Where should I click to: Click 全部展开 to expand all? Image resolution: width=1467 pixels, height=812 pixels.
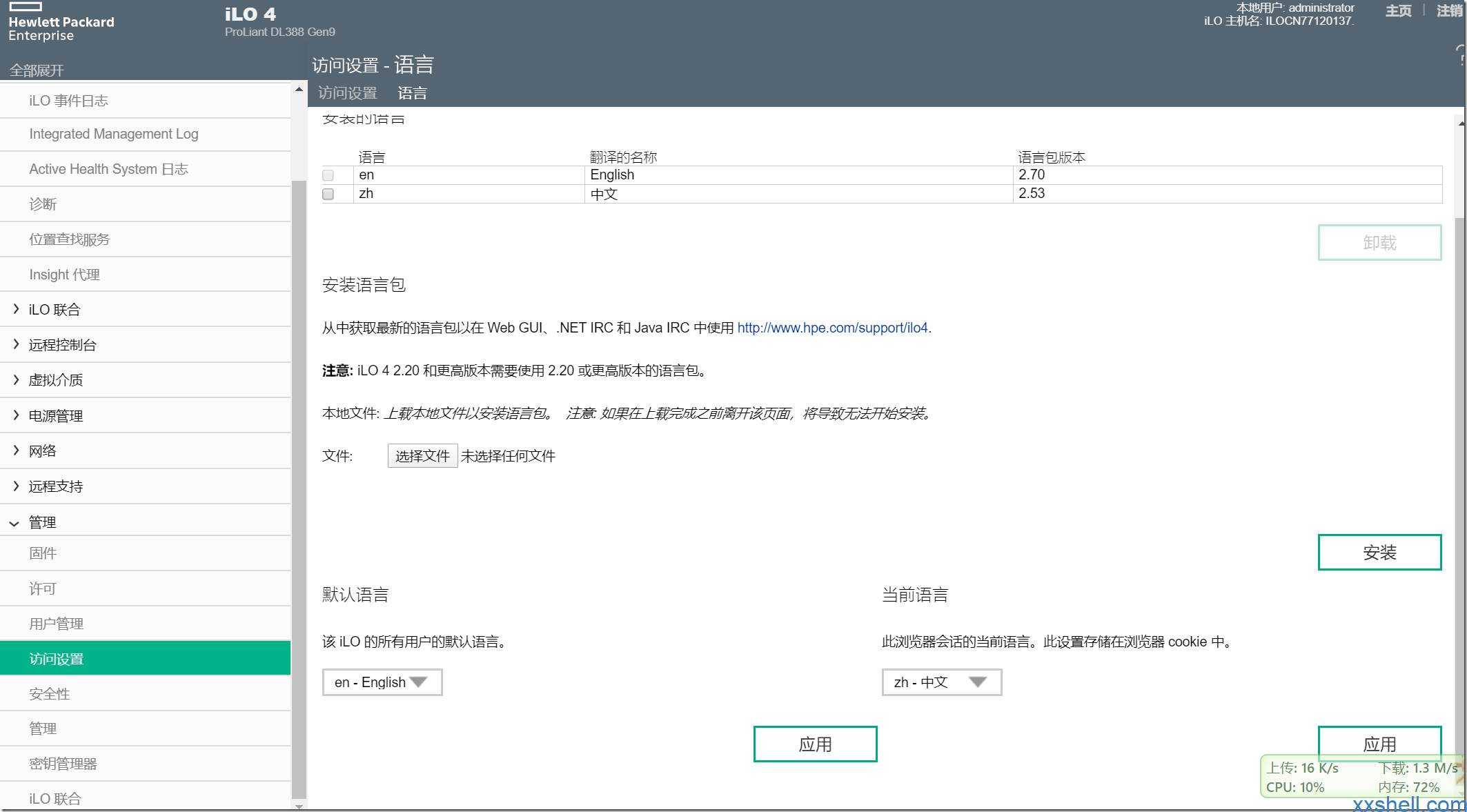(37, 70)
